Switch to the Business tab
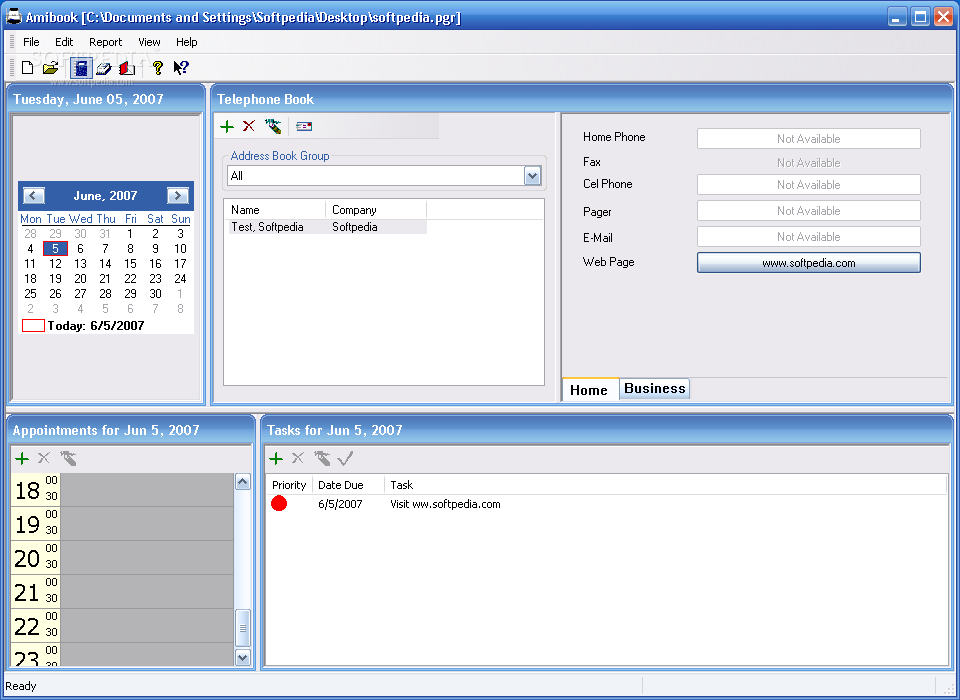 pos(654,389)
